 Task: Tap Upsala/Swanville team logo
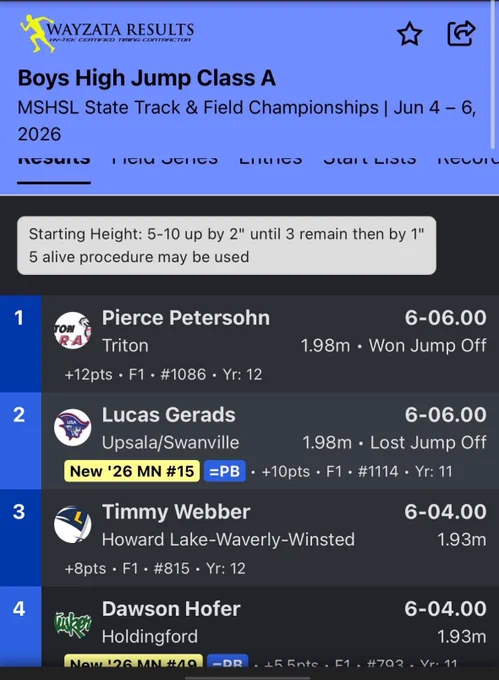(73, 427)
